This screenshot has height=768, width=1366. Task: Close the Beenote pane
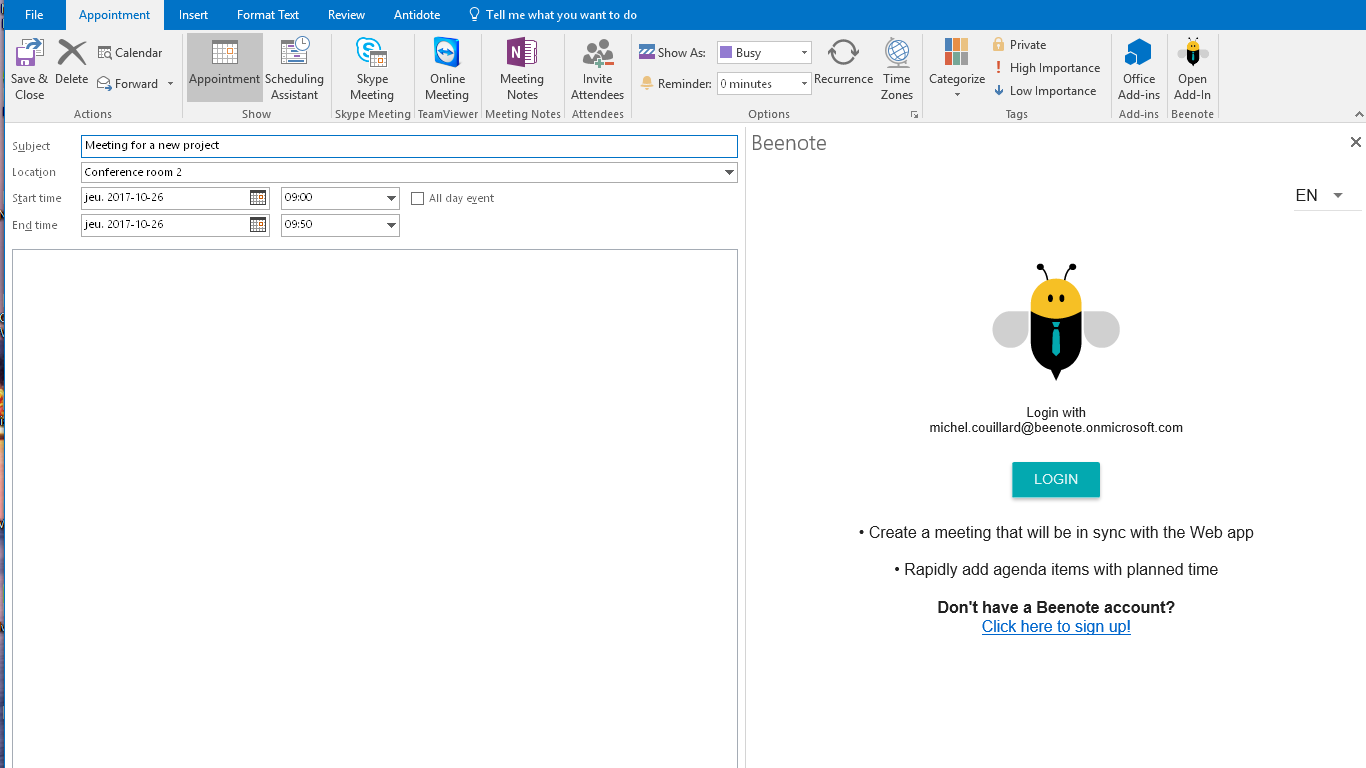1356,143
